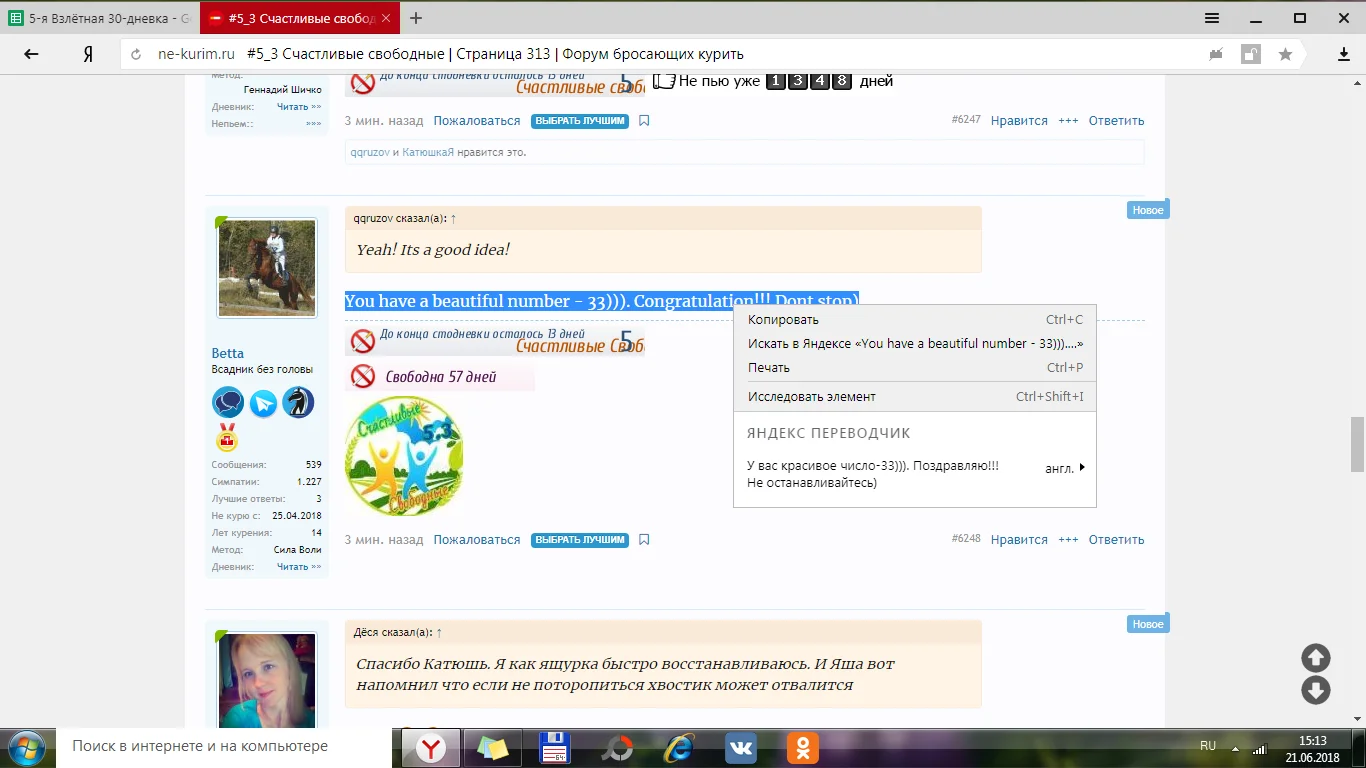The width and height of the screenshot is (1366, 768).
Task: Like post #6248 with Нравится
Action: pos(1019,540)
